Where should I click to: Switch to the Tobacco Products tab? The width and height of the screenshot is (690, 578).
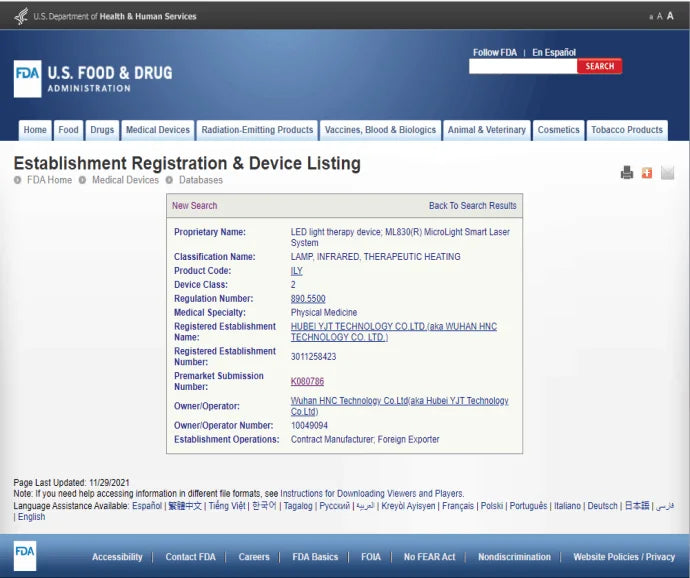[626, 130]
